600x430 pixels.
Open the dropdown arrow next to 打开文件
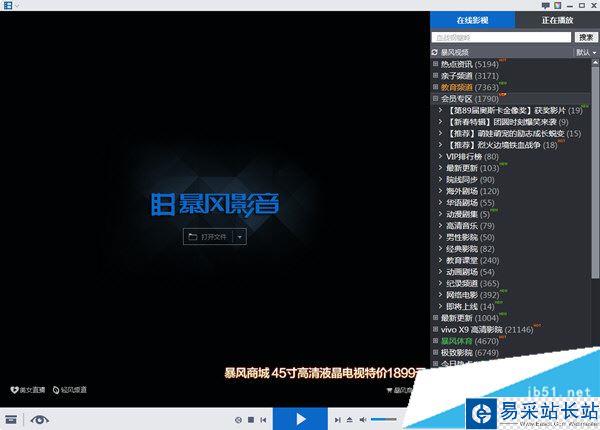tap(240, 237)
